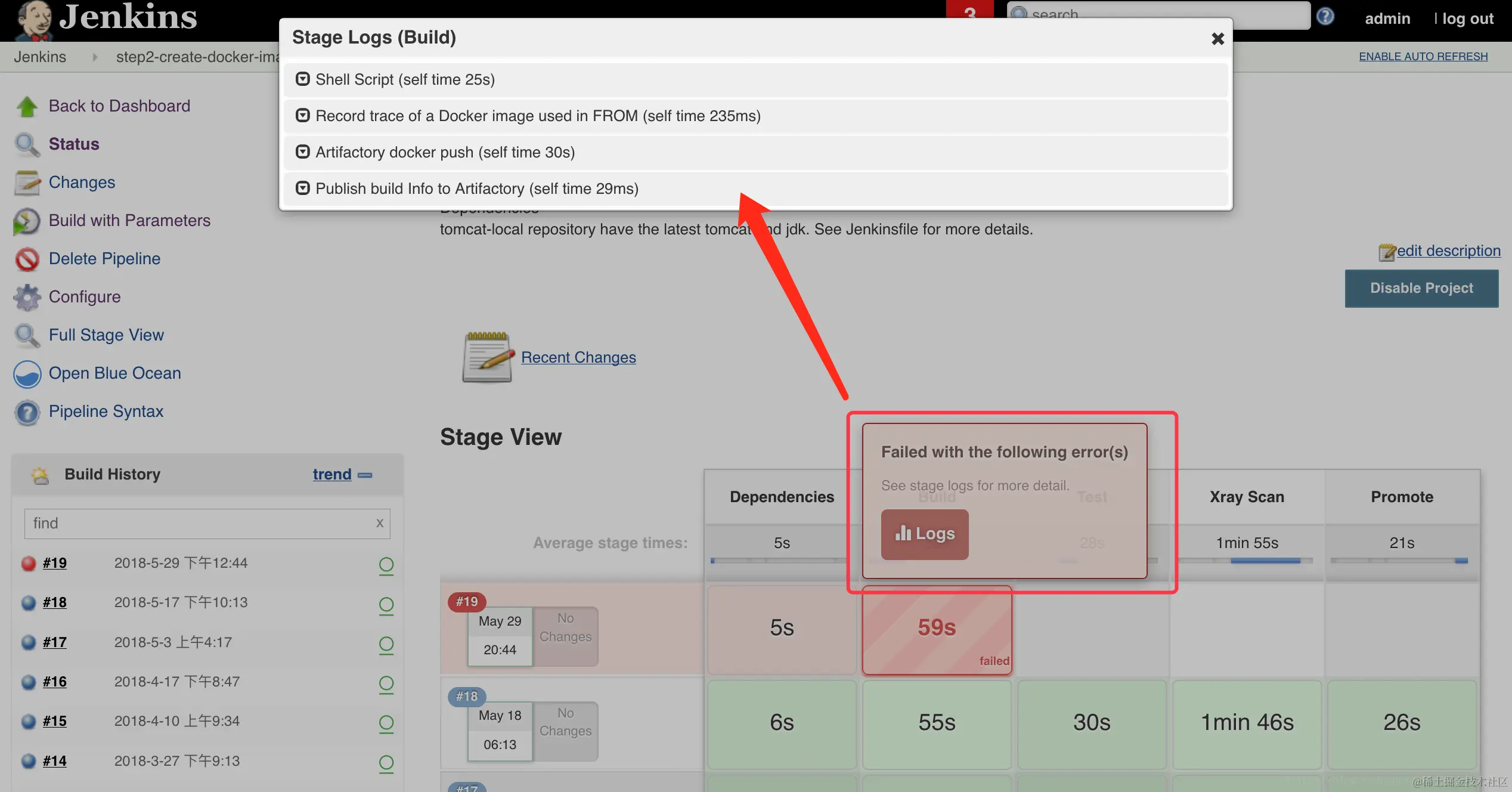Click the Delete Pipeline prohibited icon
This screenshot has width=1512, height=792.
27,259
